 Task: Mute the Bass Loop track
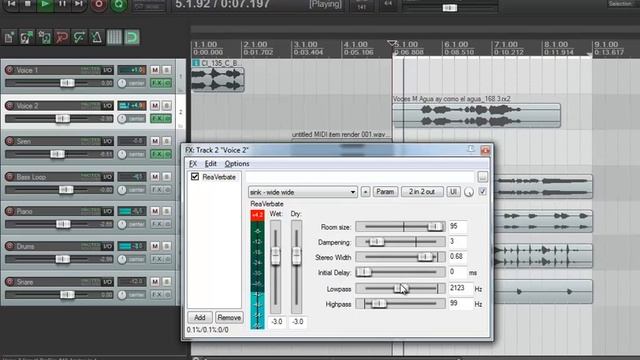coord(155,177)
